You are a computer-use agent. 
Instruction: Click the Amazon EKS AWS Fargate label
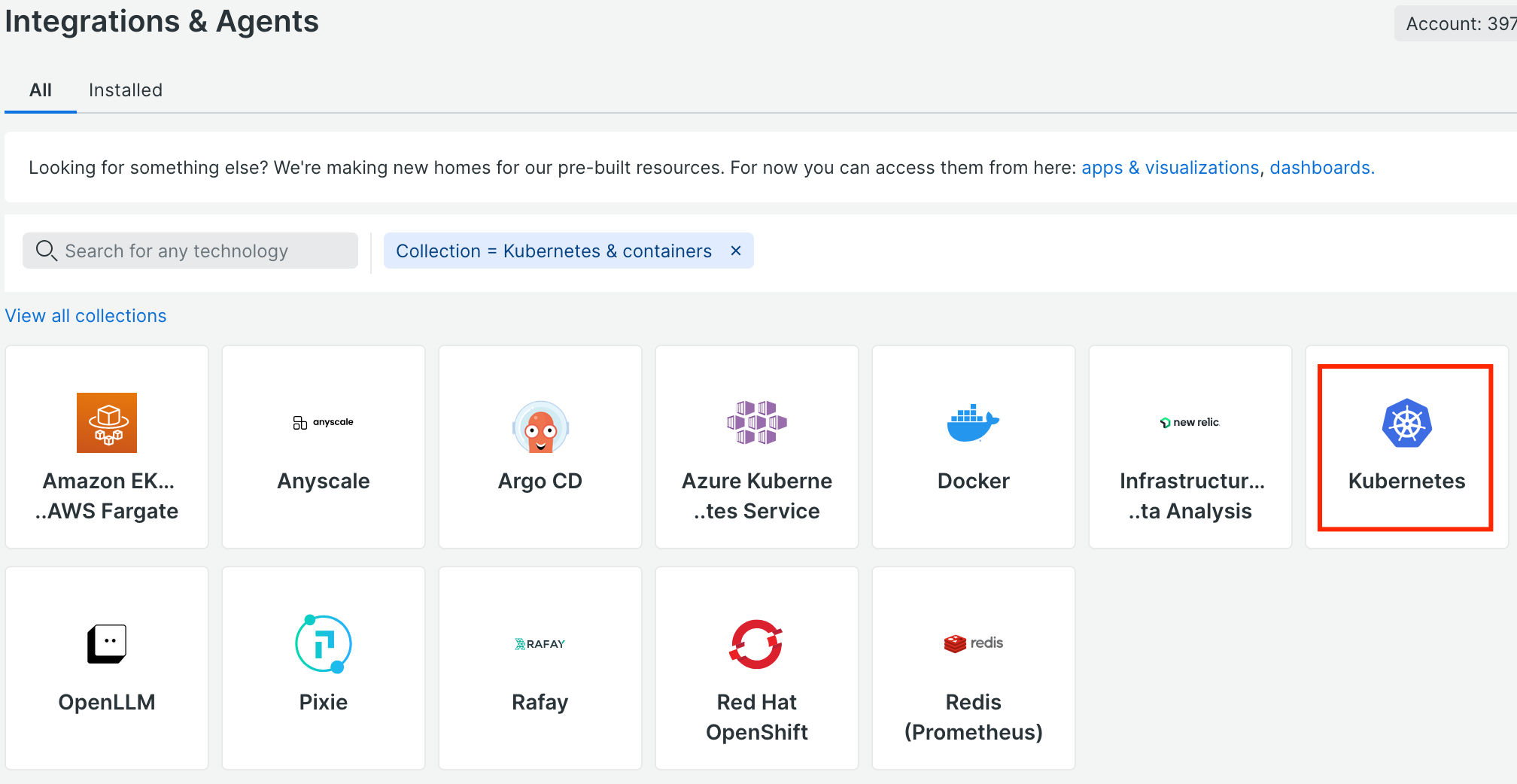[x=107, y=496]
